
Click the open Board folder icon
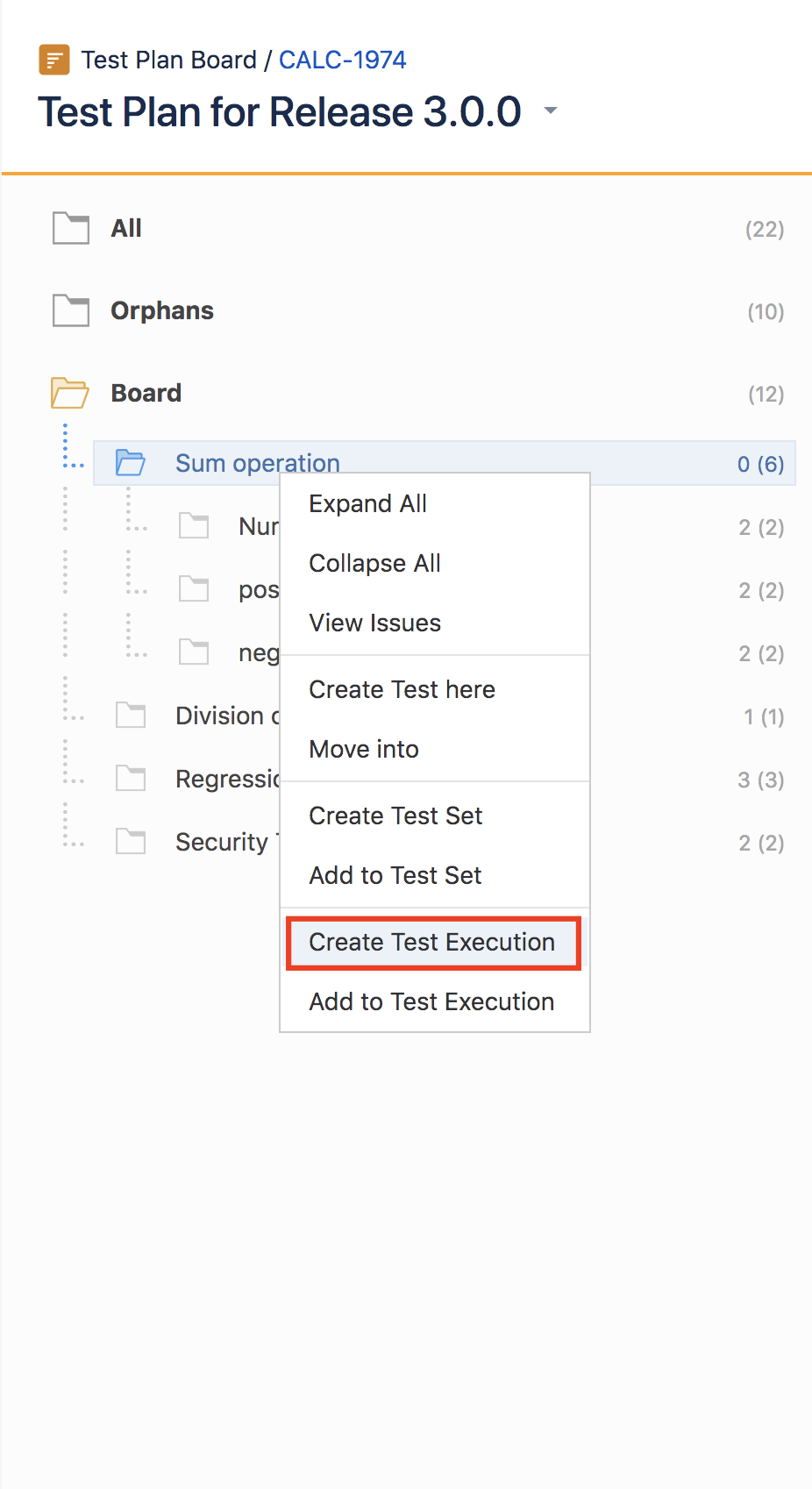pyautogui.click(x=70, y=393)
